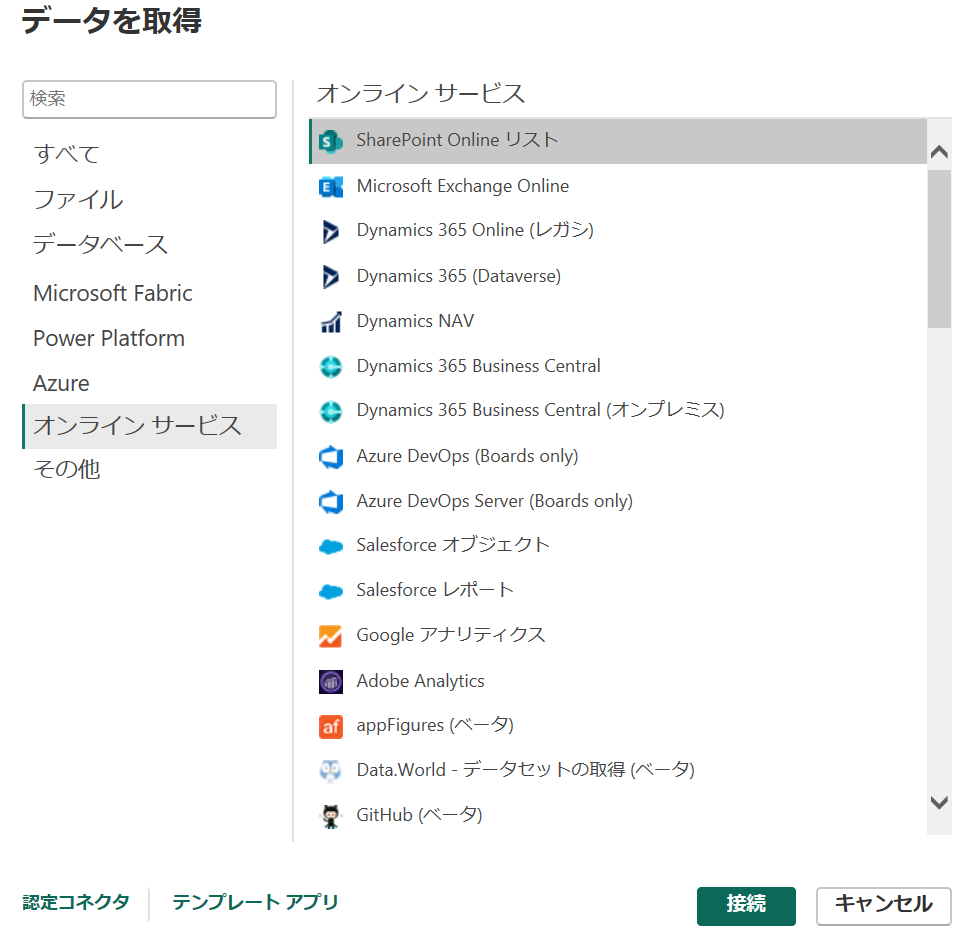
Task: Click the Google アナリティクス icon
Action: coord(331,636)
